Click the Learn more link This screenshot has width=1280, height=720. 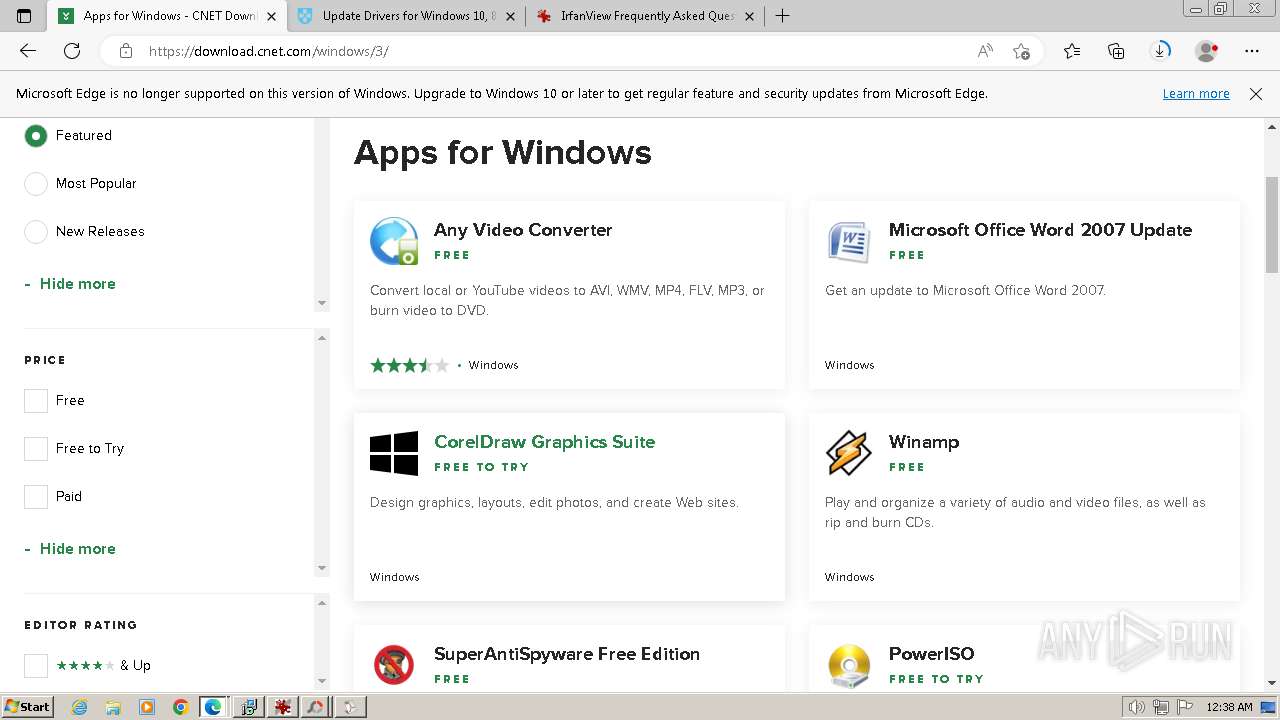pos(1196,94)
